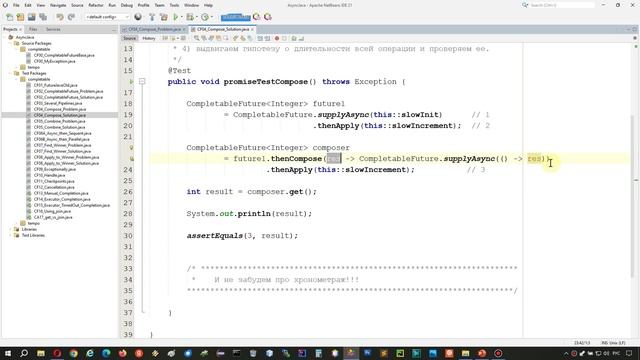Click the Open Project icon in the main toolbar
Image resolution: width=640 pixels, height=360 pixels.
31,17
